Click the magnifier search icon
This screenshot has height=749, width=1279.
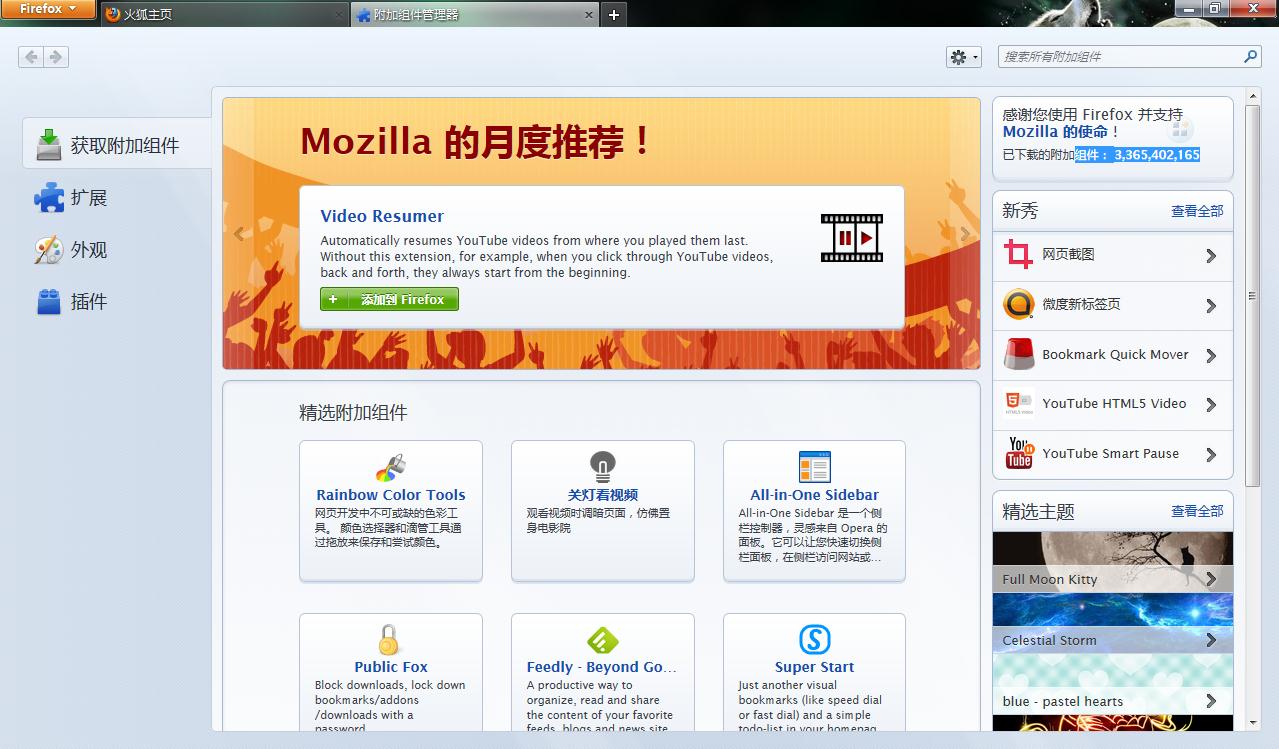tap(1250, 57)
